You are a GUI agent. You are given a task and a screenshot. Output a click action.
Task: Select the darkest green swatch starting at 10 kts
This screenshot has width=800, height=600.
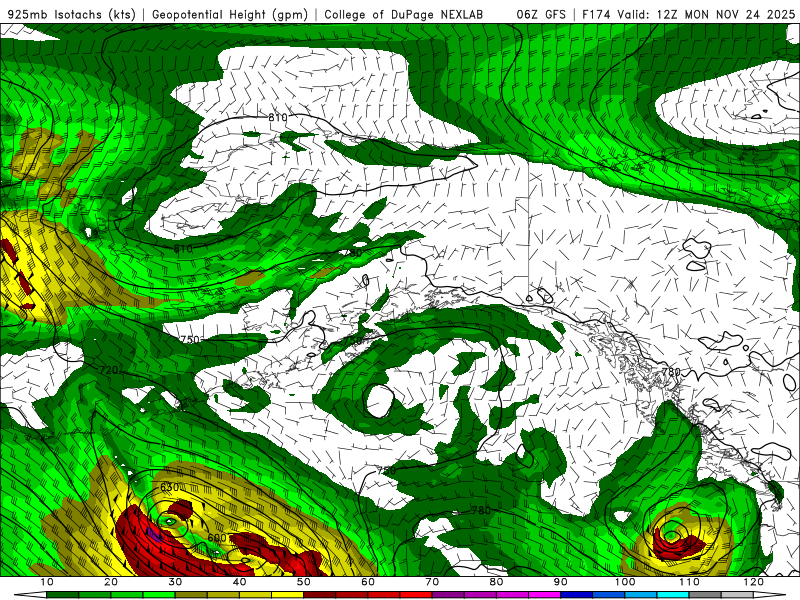[x=62, y=594]
